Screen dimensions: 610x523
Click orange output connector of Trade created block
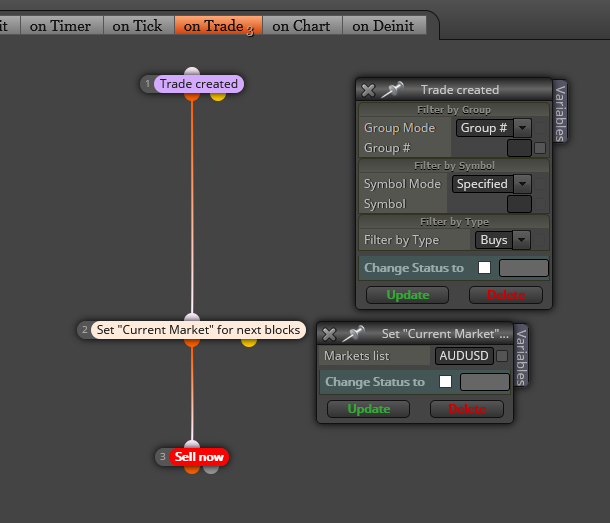192,96
